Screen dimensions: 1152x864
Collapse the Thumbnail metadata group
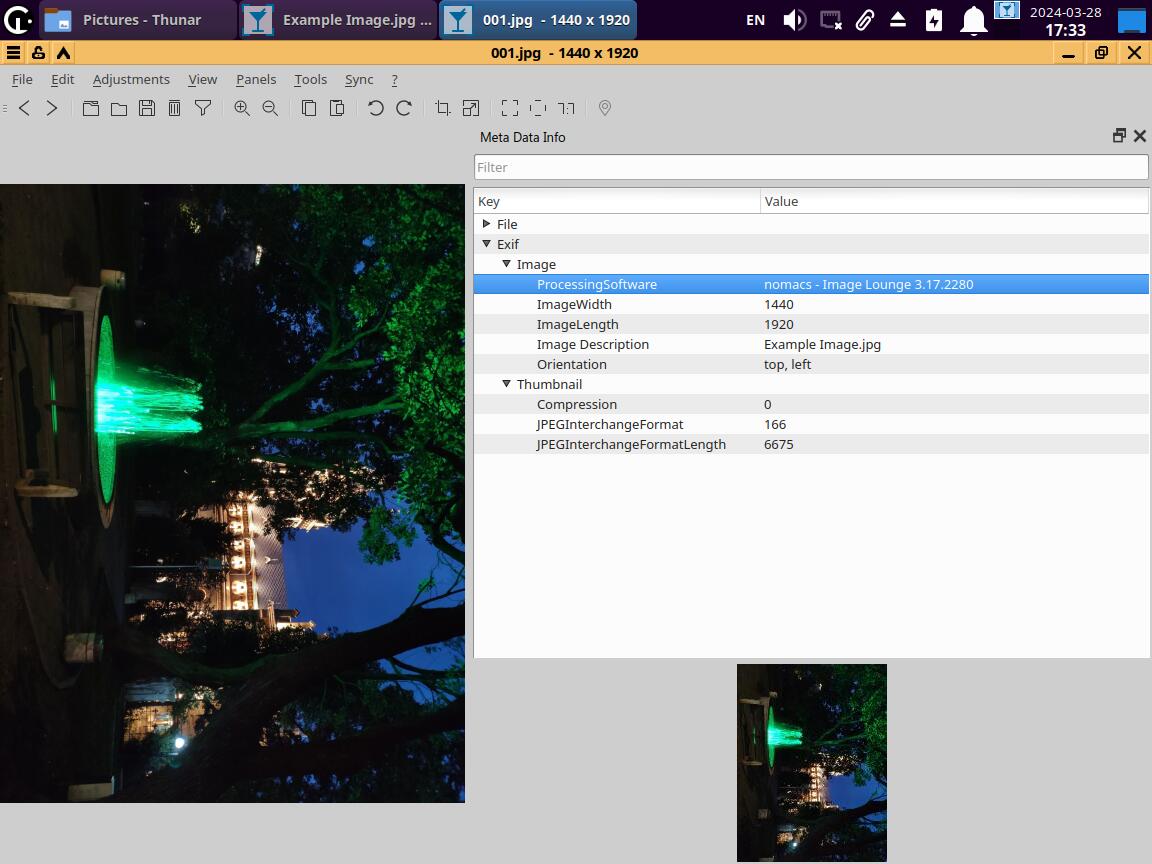507,384
